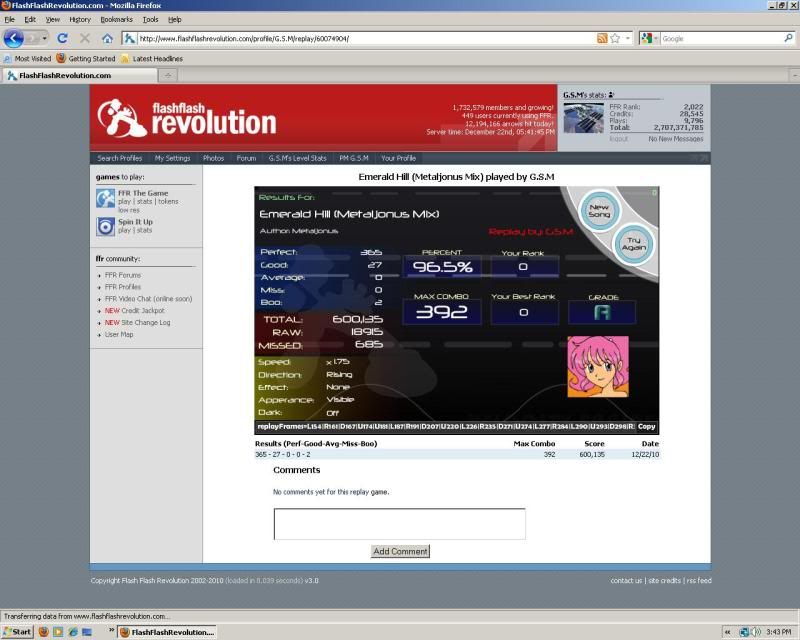Click the FFR The Game icon
Screen dimensions: 800x640
pyautogui.click(x=106, y=199)
